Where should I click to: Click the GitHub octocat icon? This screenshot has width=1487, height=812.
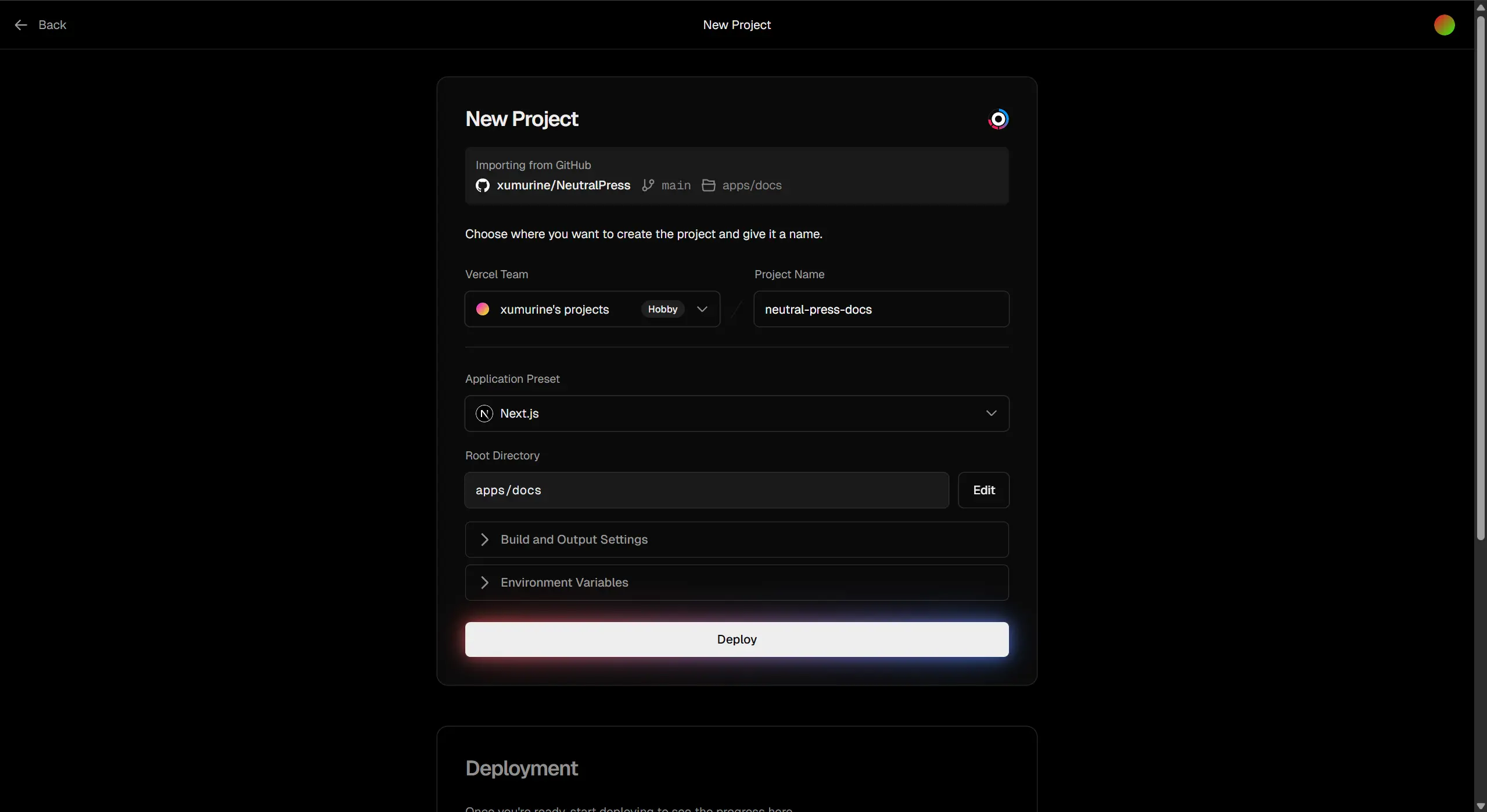coord(483,185)
